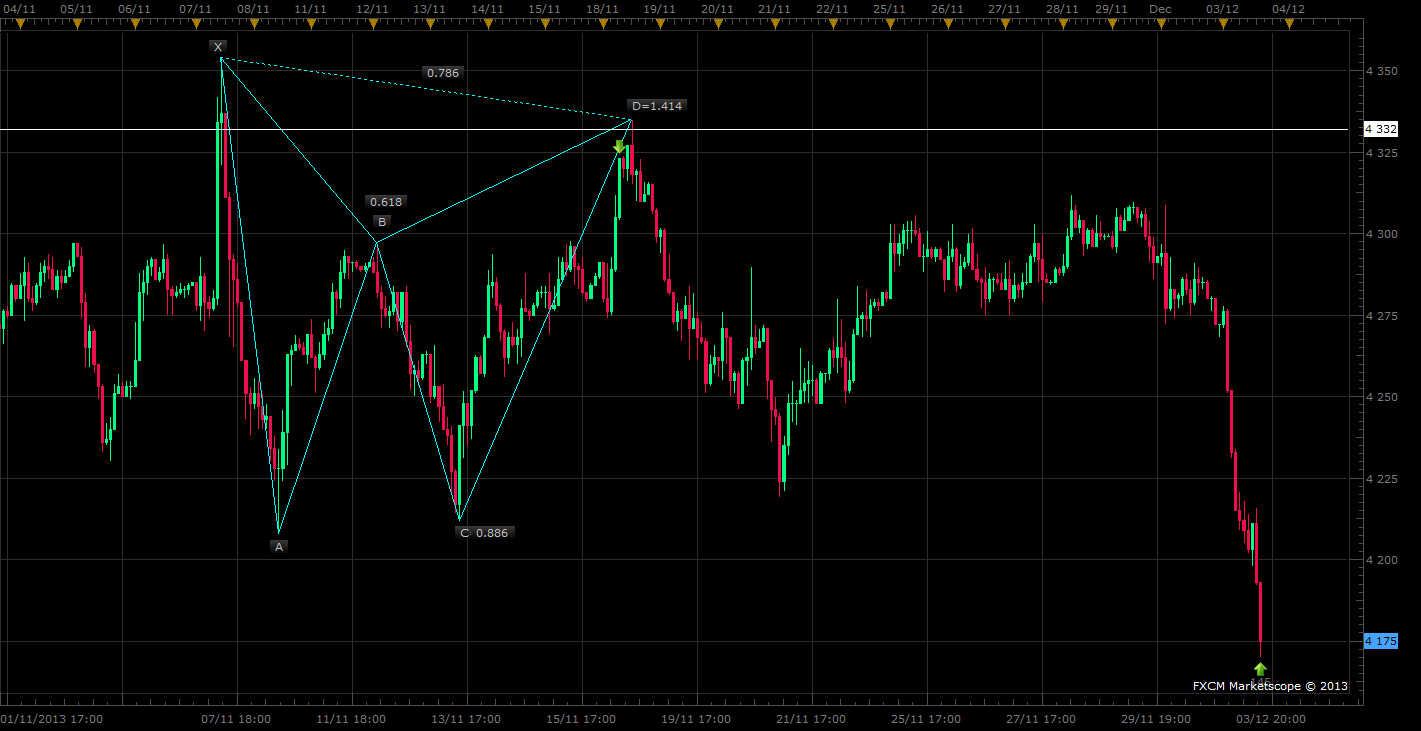Select the white horizontal line at 4 332

678,129
